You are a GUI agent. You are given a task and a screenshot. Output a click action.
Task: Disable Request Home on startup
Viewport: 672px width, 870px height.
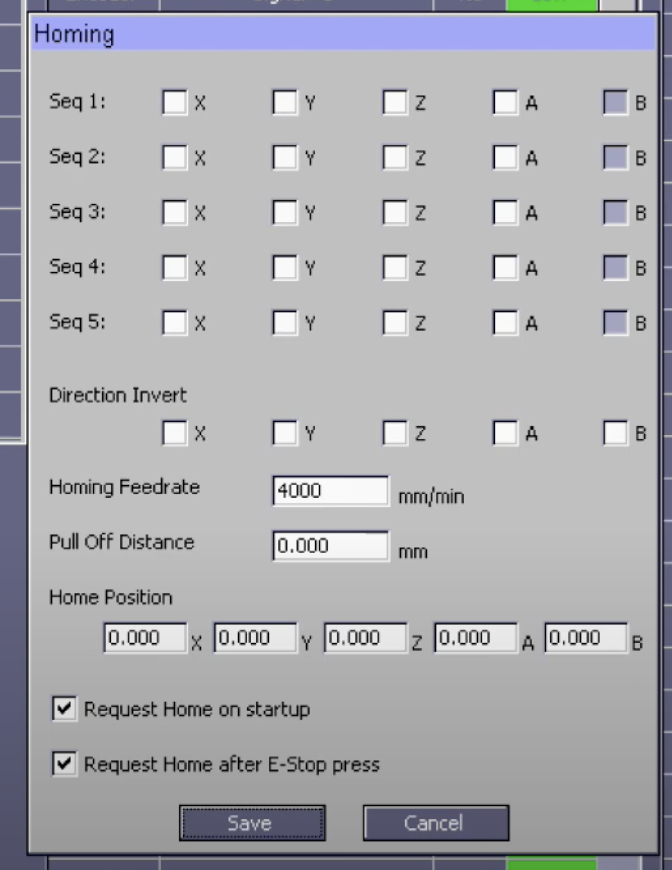(x=64, y=709)
